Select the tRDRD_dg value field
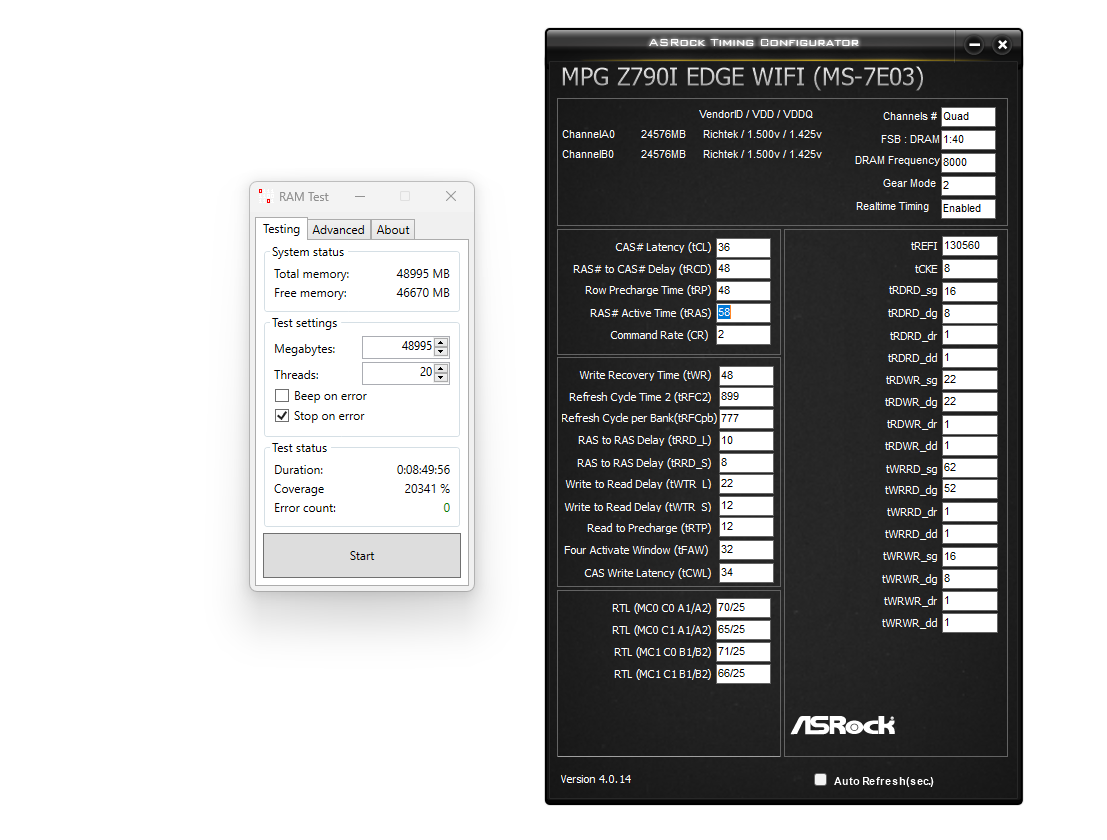The height and width of the screenshot is (840, 1107). 969,313
